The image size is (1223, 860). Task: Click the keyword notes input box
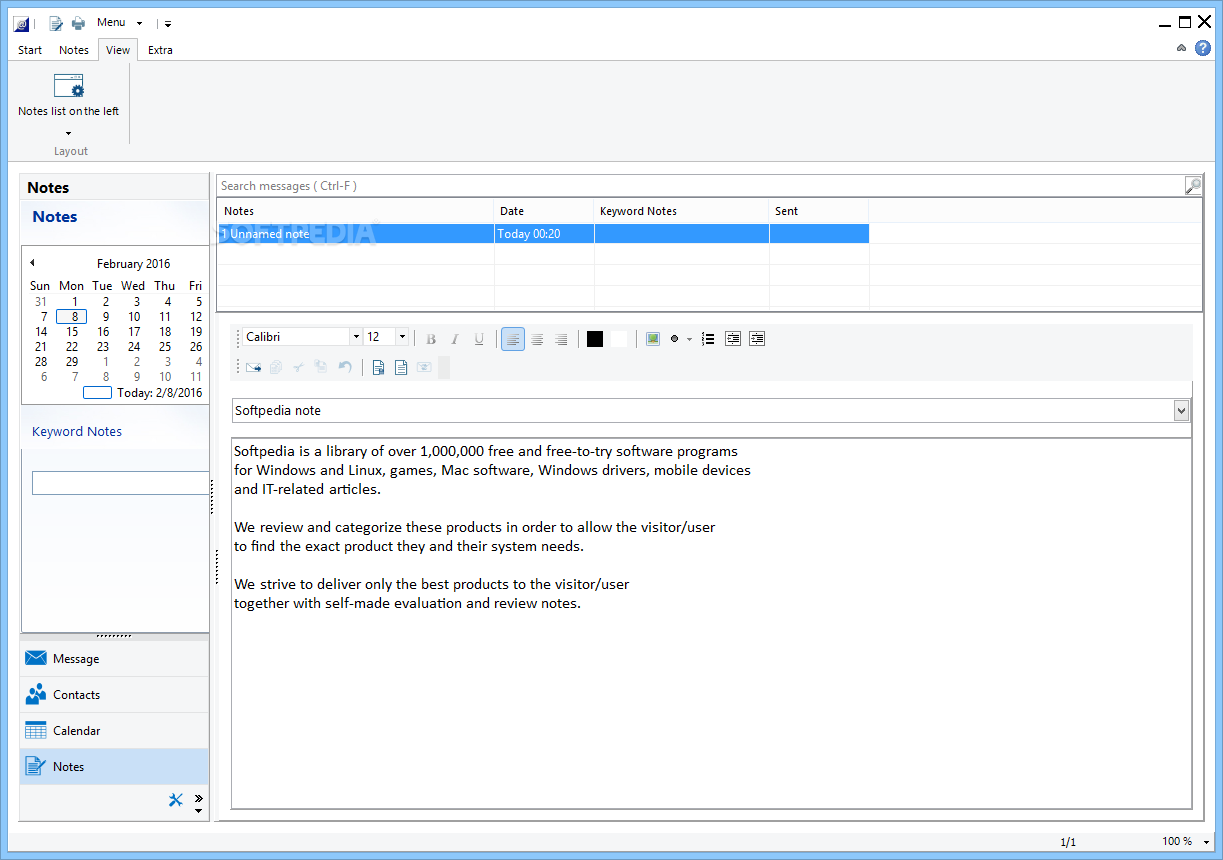(120, 483)
